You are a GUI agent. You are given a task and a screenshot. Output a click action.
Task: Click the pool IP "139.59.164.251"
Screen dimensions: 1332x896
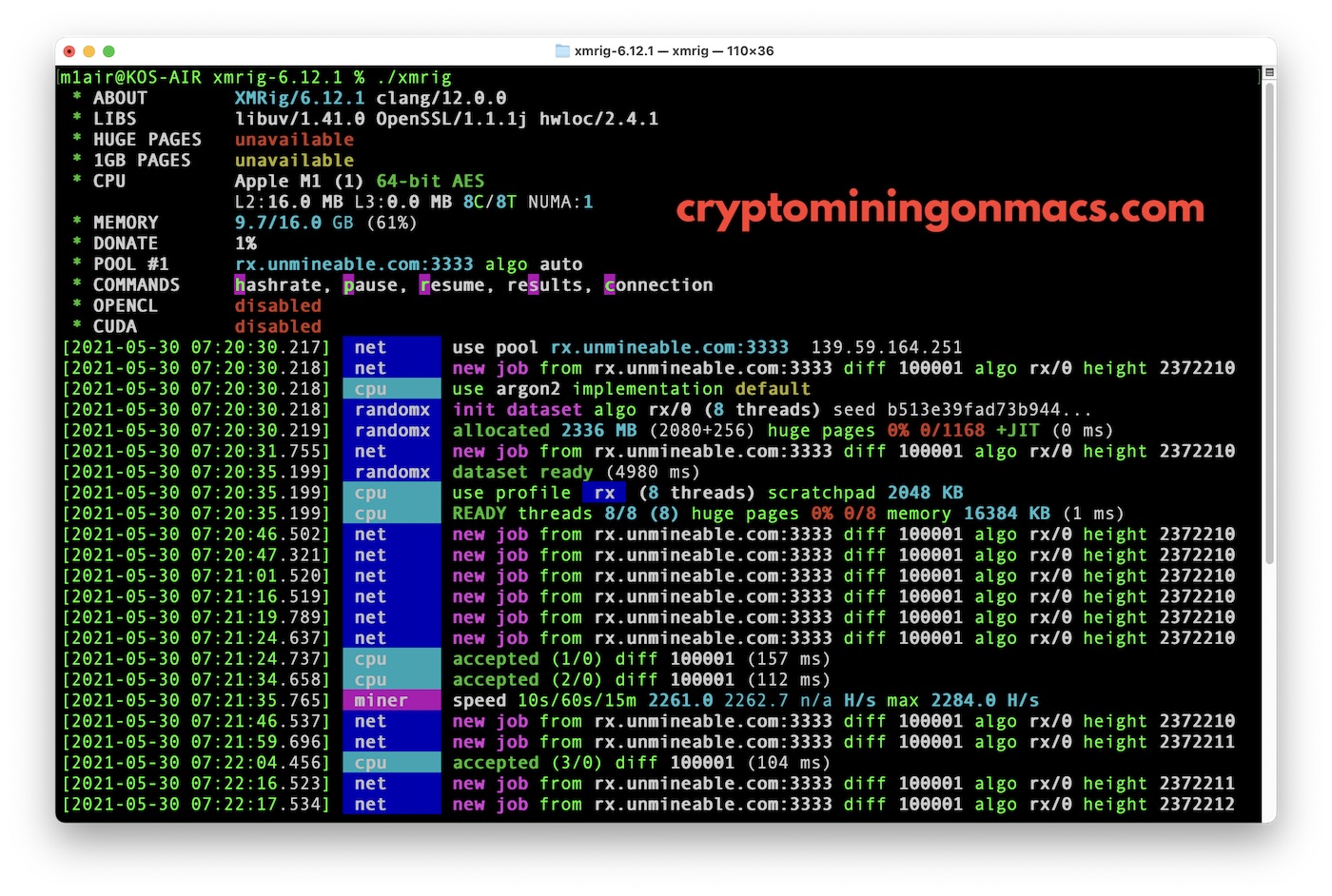click(x=887, y=347)
